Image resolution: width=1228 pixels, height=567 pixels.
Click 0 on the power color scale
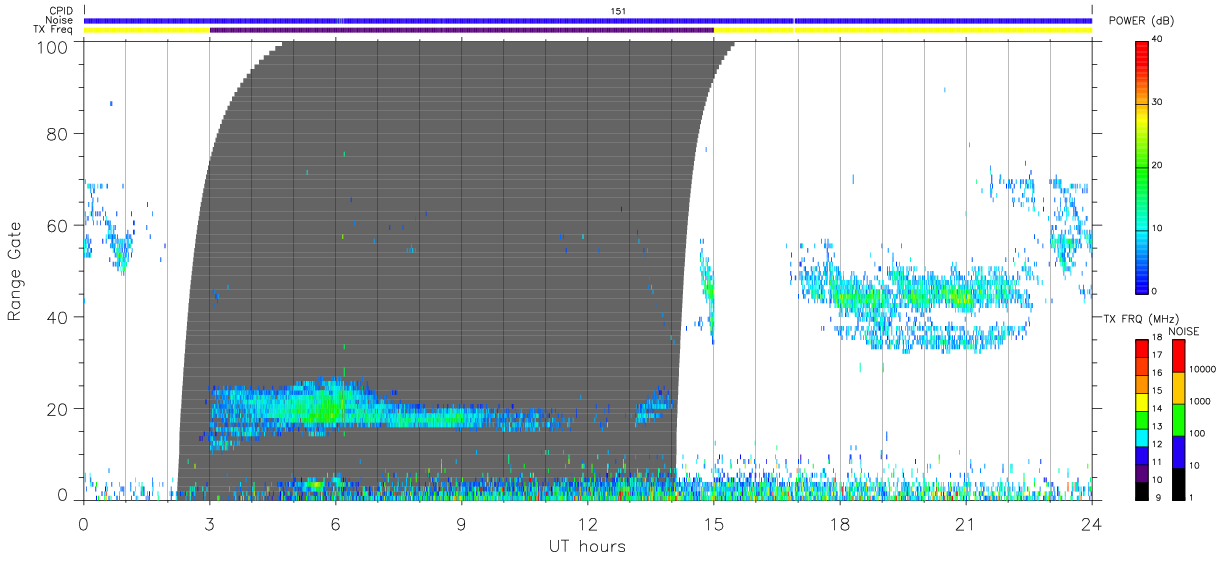1154,291
